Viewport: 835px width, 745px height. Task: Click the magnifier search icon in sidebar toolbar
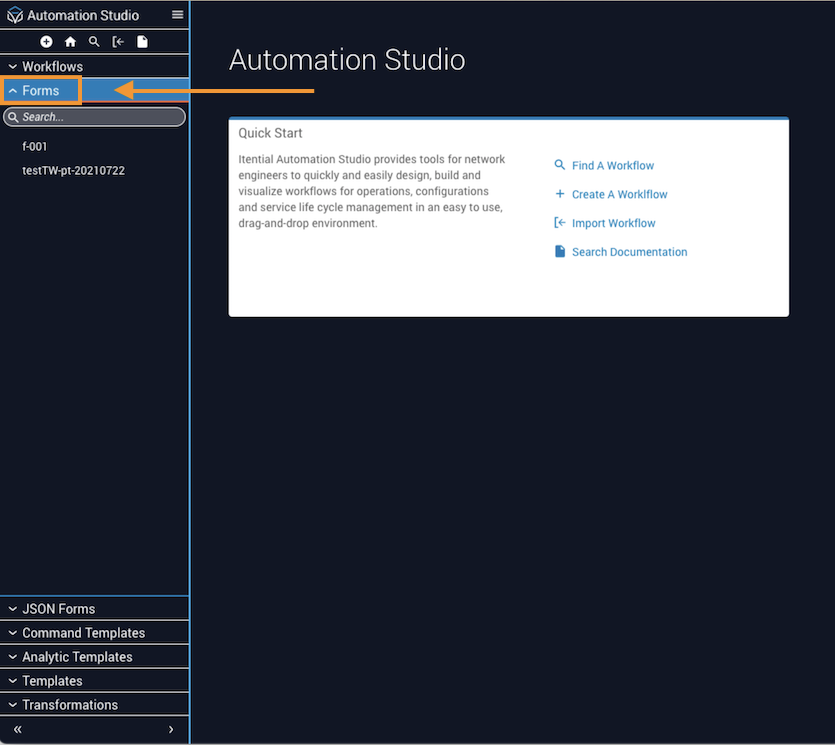[x=94, y=42]
